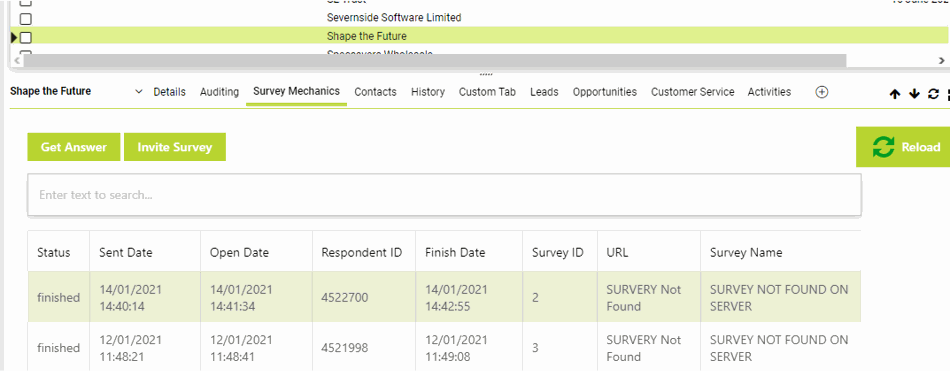The height and width of the screenshot is (371, 950).
Task: Tick the Shape the Future checkbox
Action: tap(25, 38)
